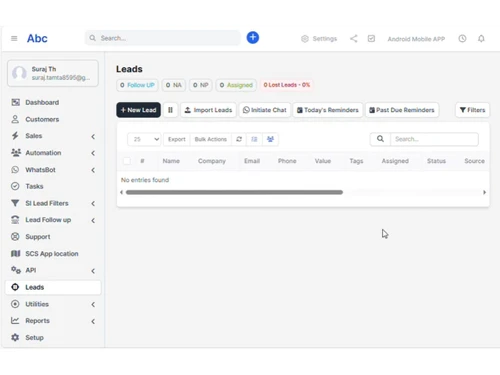Click the group users icon in table toolbar
This screenshot has width=500, height=375.
pyautogui.click(x=270, y=139)
